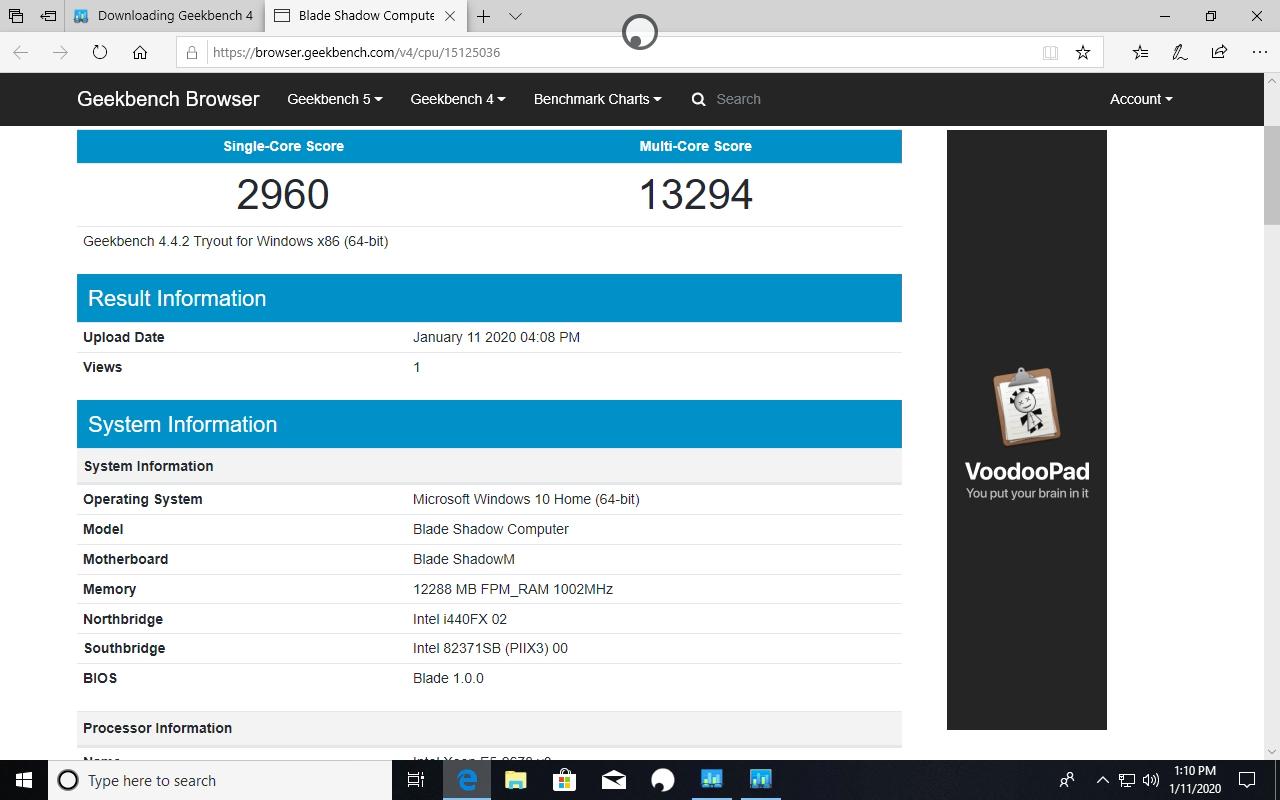Select the single-core score 2960
1280x800 pixels.
[283, 194]
